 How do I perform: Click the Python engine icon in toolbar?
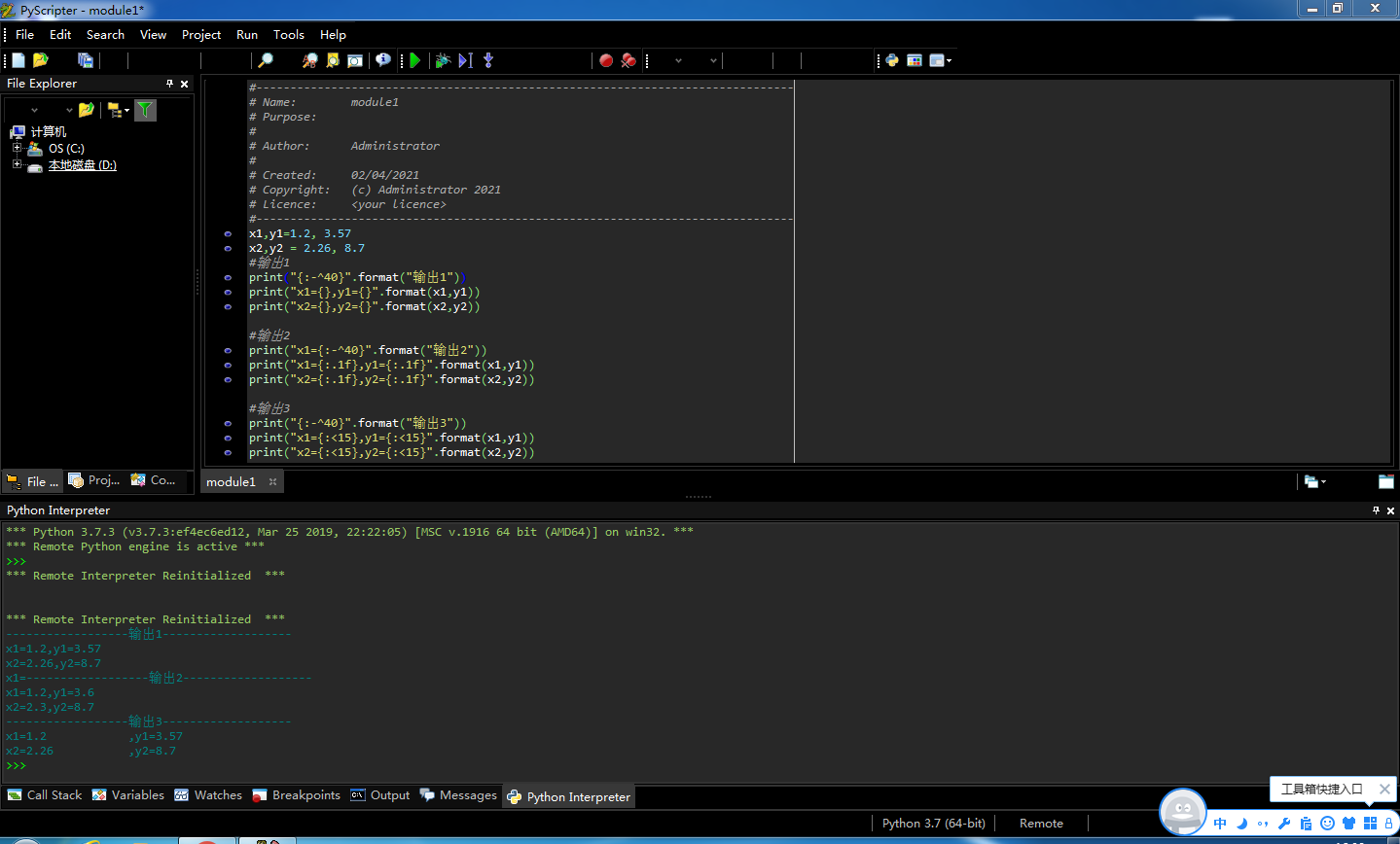pos(892,60)
